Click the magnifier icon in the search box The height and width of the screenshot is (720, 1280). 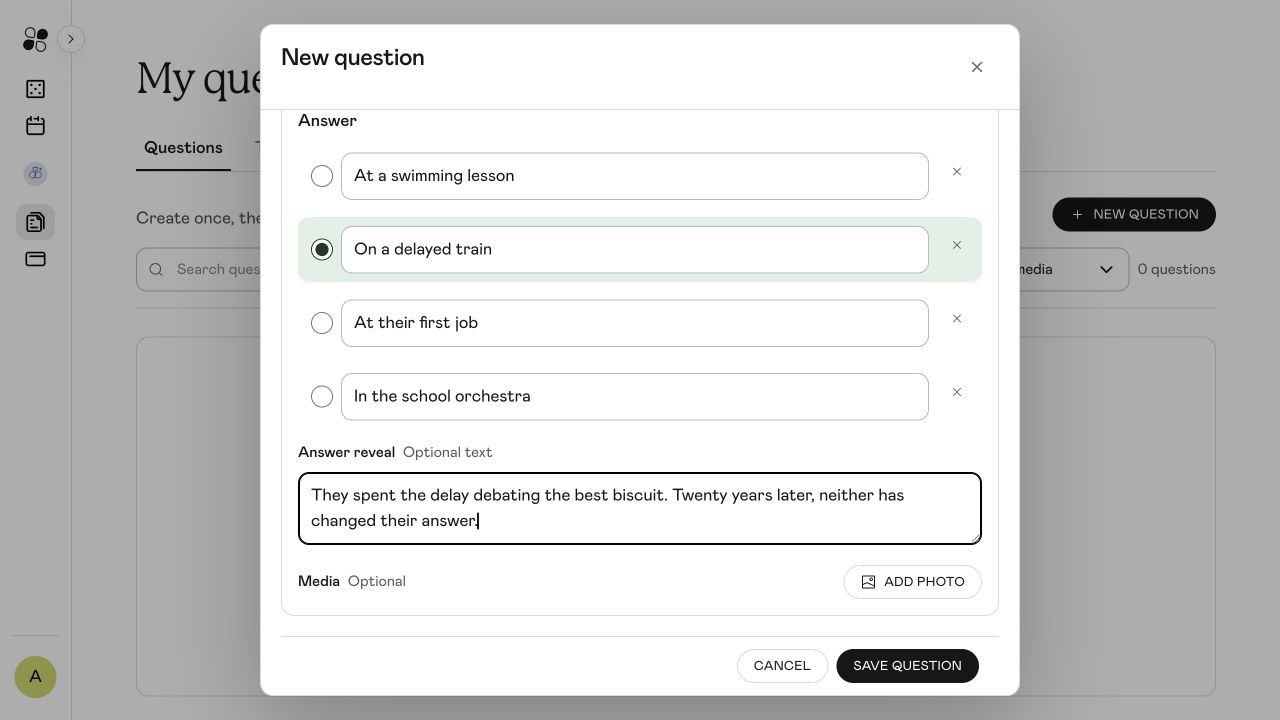(x=156, y=269)
